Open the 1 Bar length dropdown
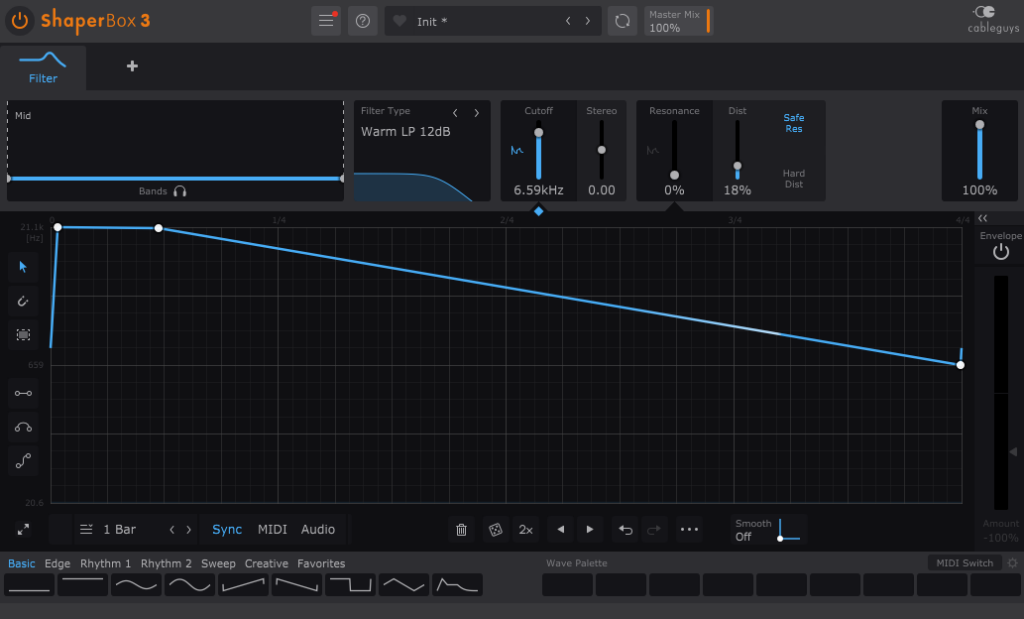1024x619 pixels. (110, 530)
